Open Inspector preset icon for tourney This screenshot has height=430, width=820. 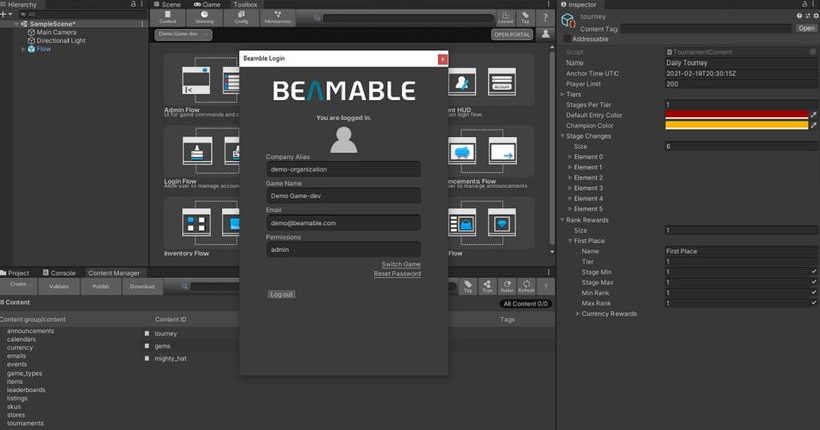pos(807,16)
